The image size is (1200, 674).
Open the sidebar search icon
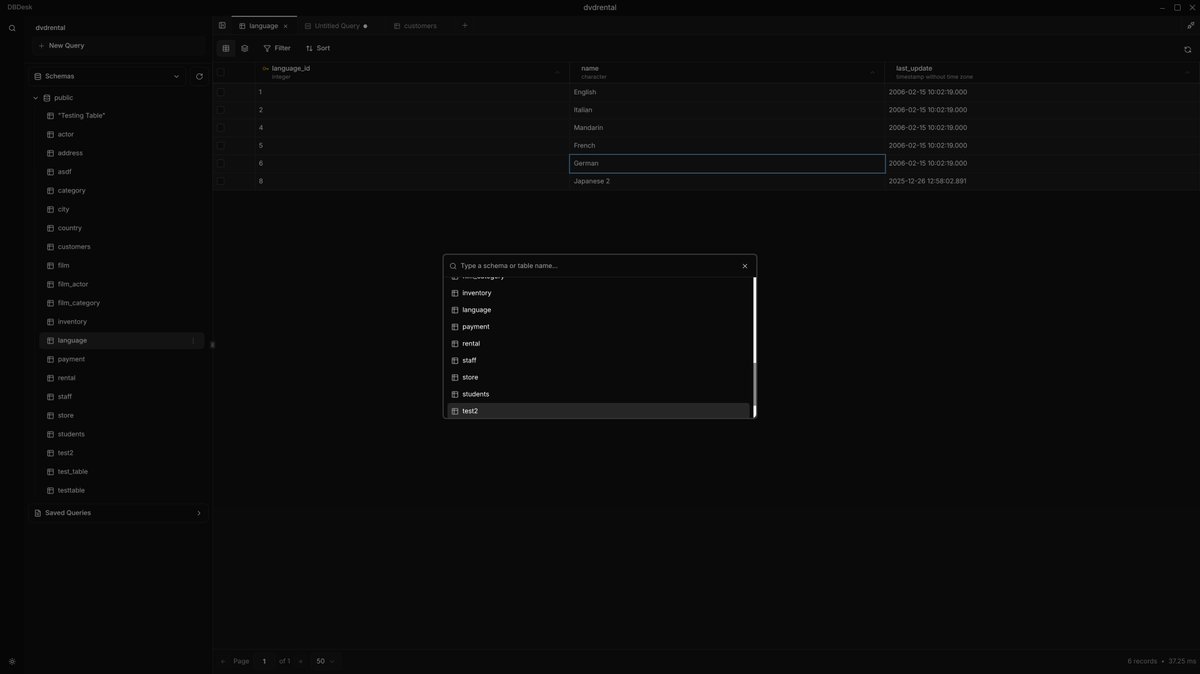tap(12, 28)
